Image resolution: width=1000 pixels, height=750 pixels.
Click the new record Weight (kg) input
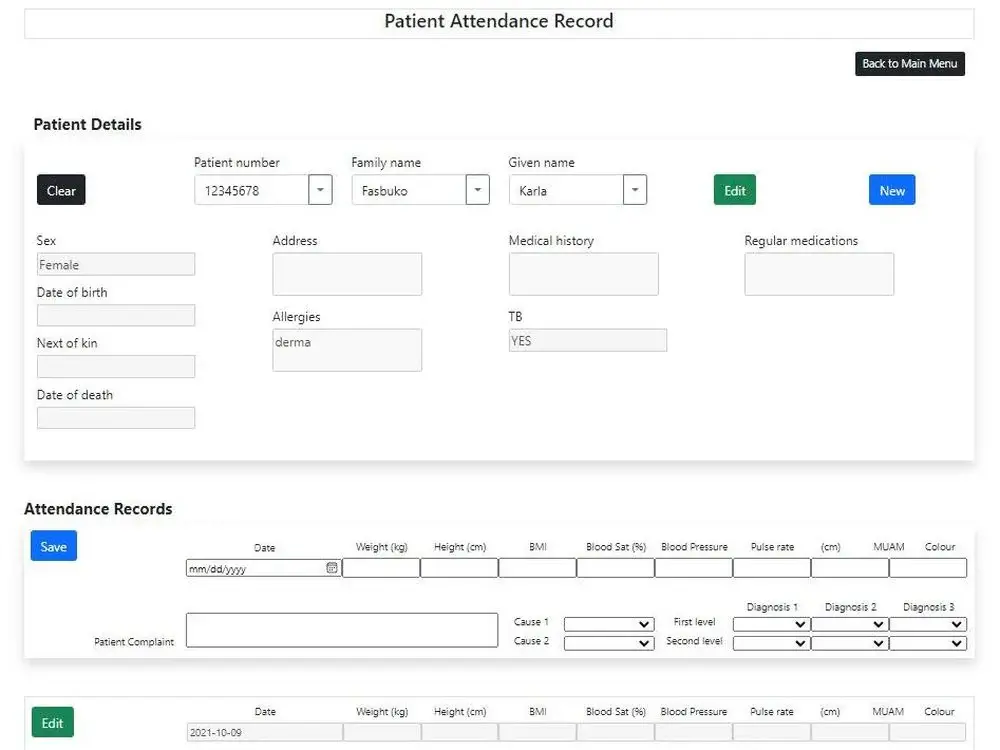tap(381, 568)
